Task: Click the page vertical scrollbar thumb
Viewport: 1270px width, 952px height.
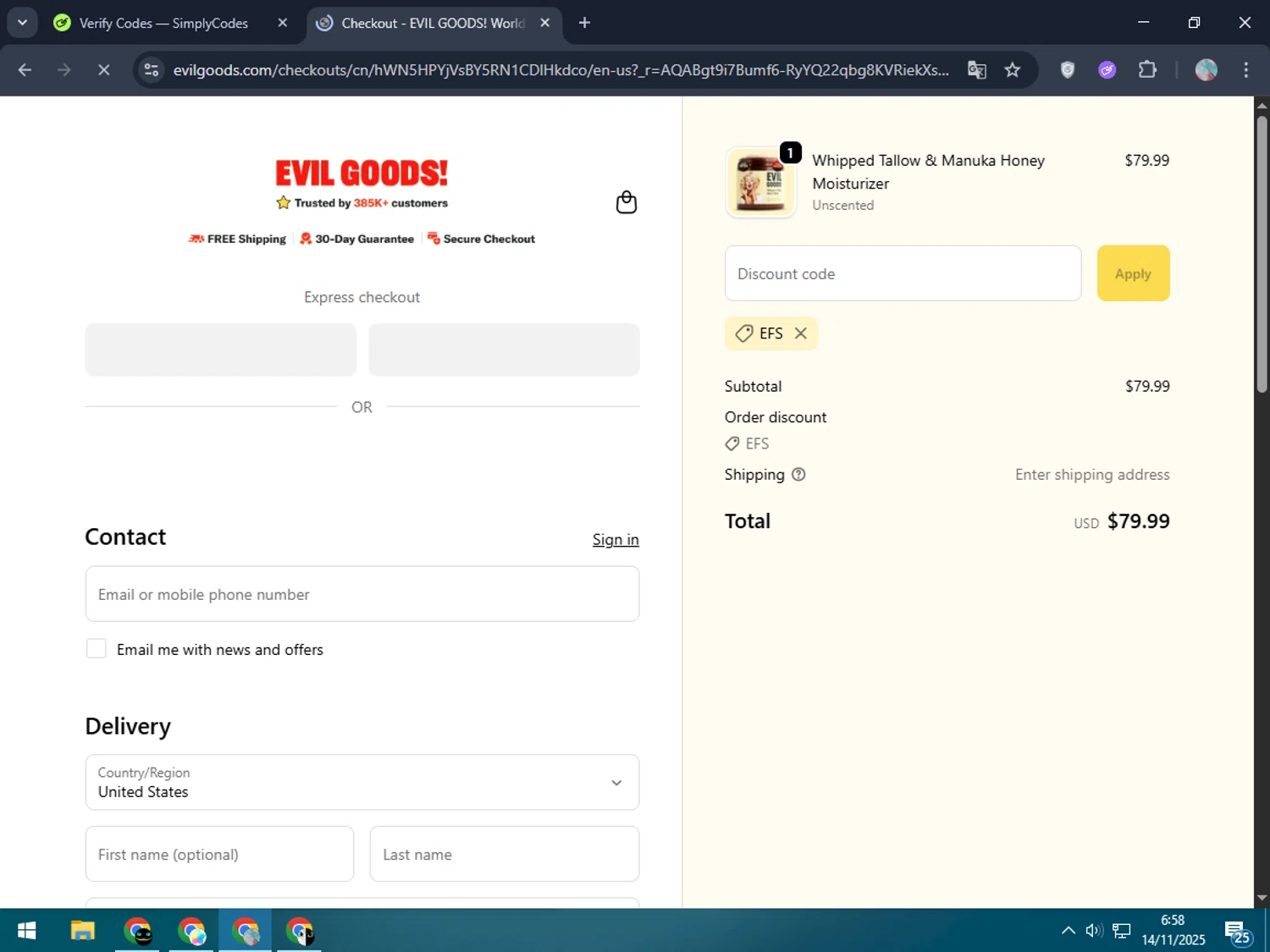Action: click(x=1262, y=254)
